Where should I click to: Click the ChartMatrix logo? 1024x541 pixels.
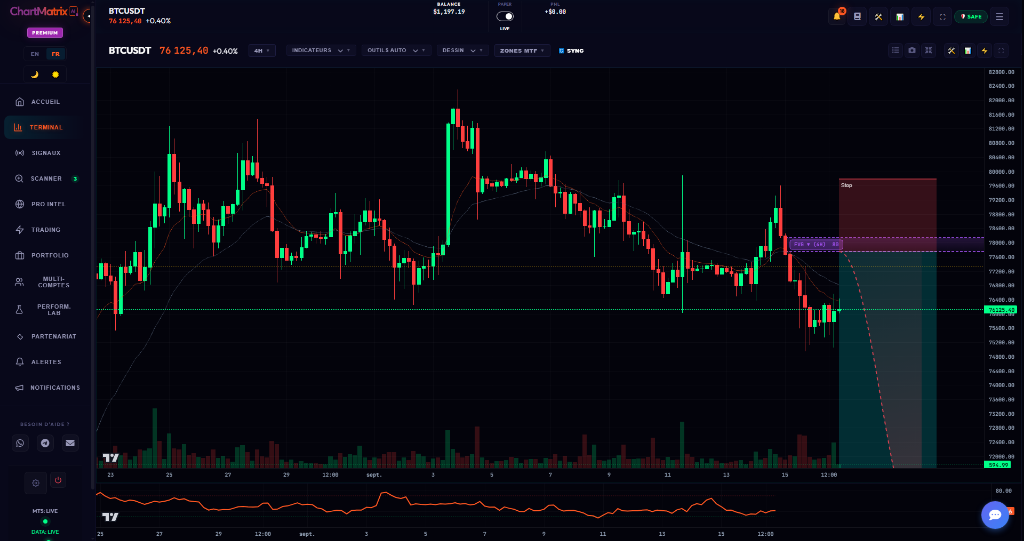tap(44, 11)
